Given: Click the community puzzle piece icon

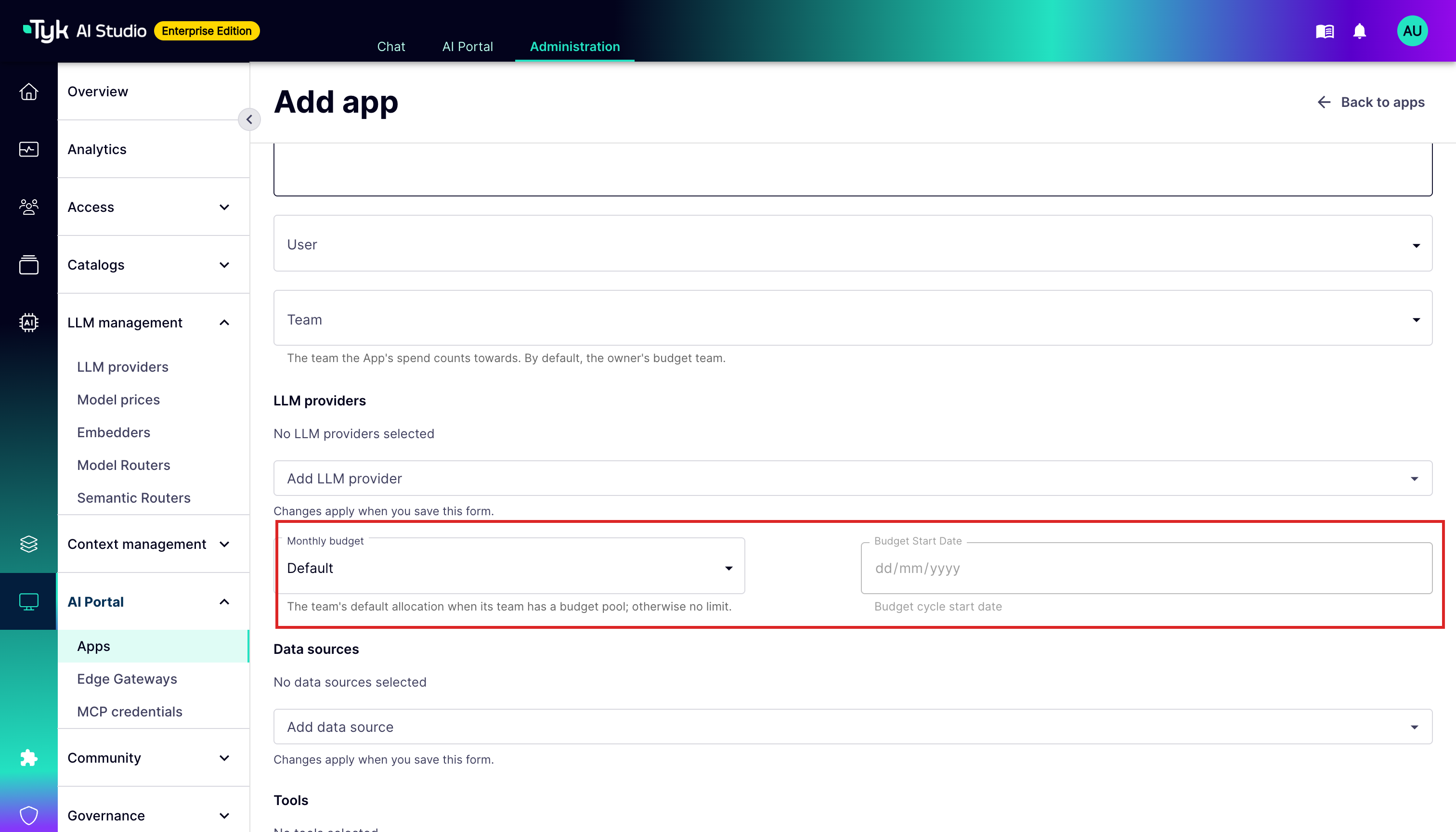Looking at the screenshot, I should coord(28,758).
